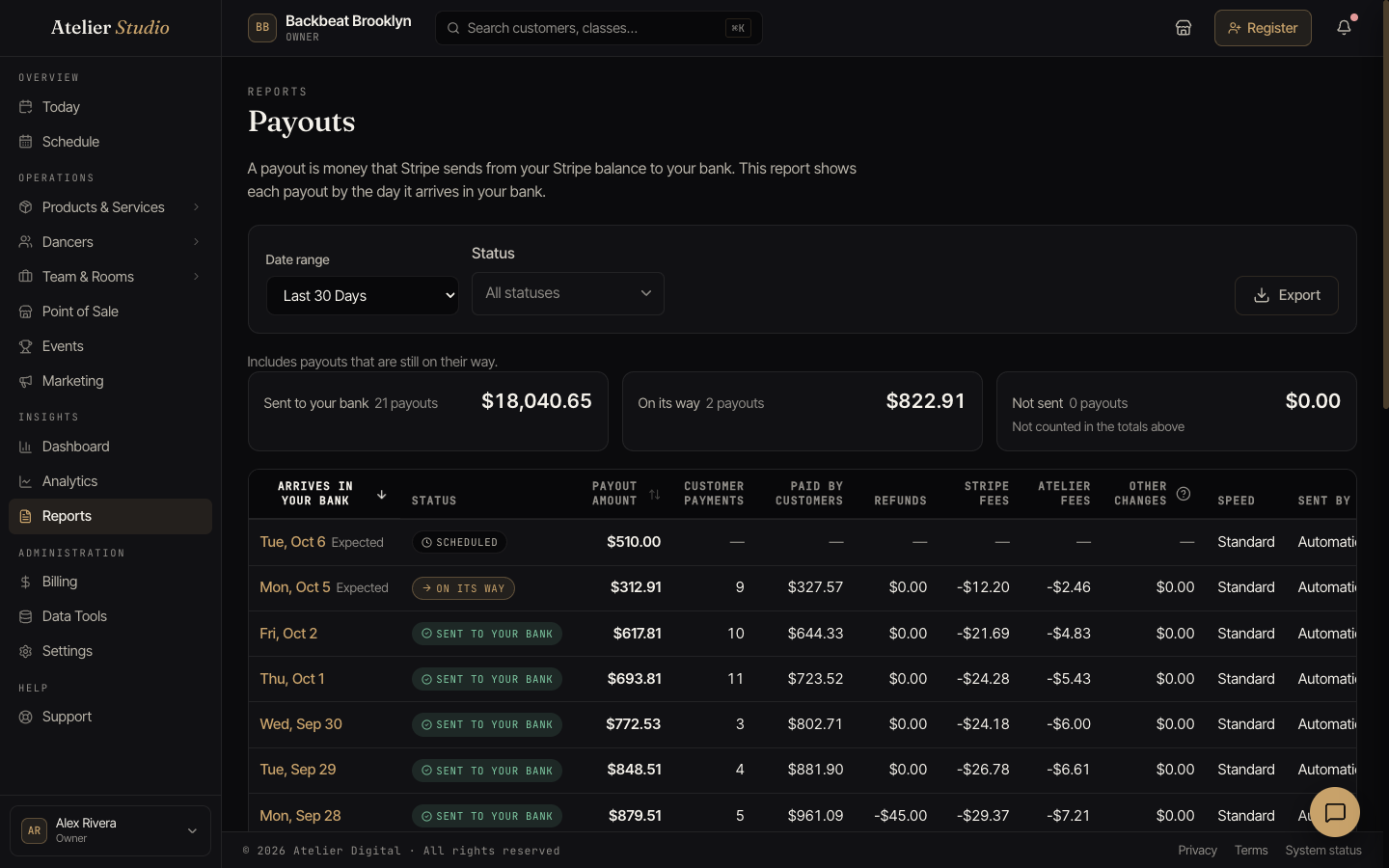Click the Billing dollar icon
Viewport: 1389px width, 868px height.
tap(26, 582)
